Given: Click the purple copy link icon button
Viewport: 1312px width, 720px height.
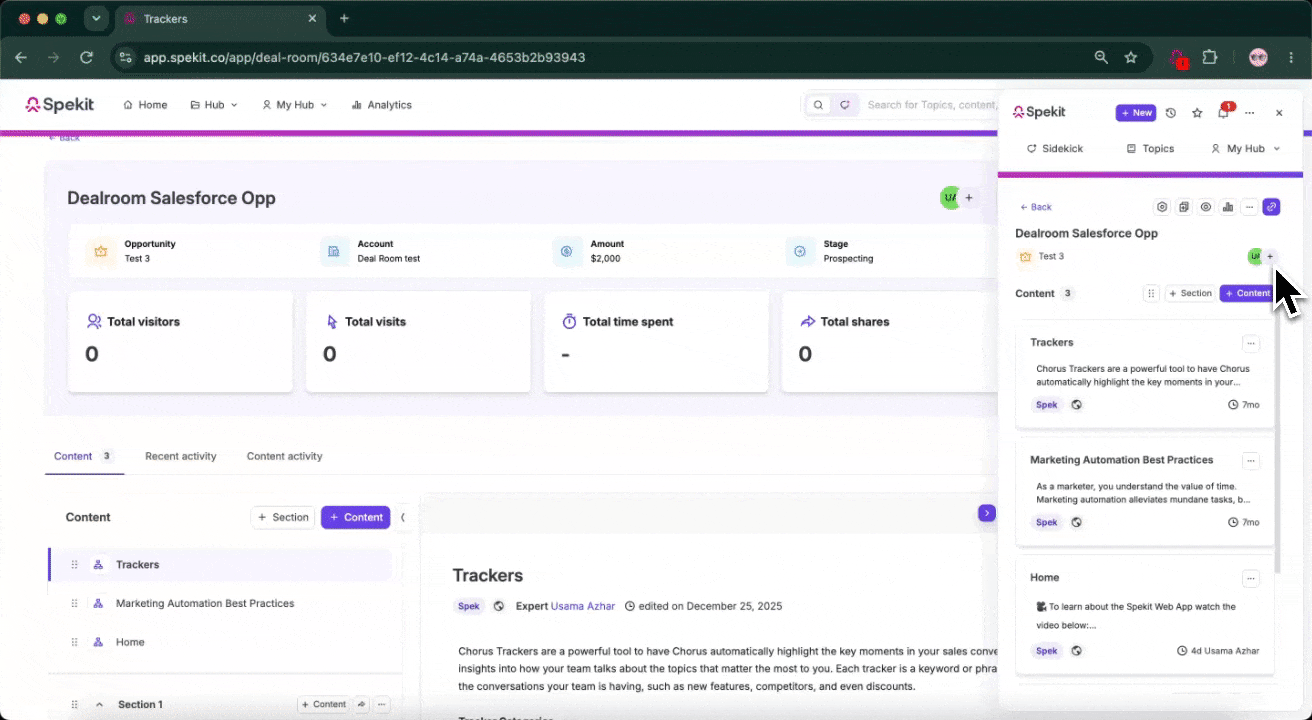Looking at the screenshot, I should [x=1271, y=207].
